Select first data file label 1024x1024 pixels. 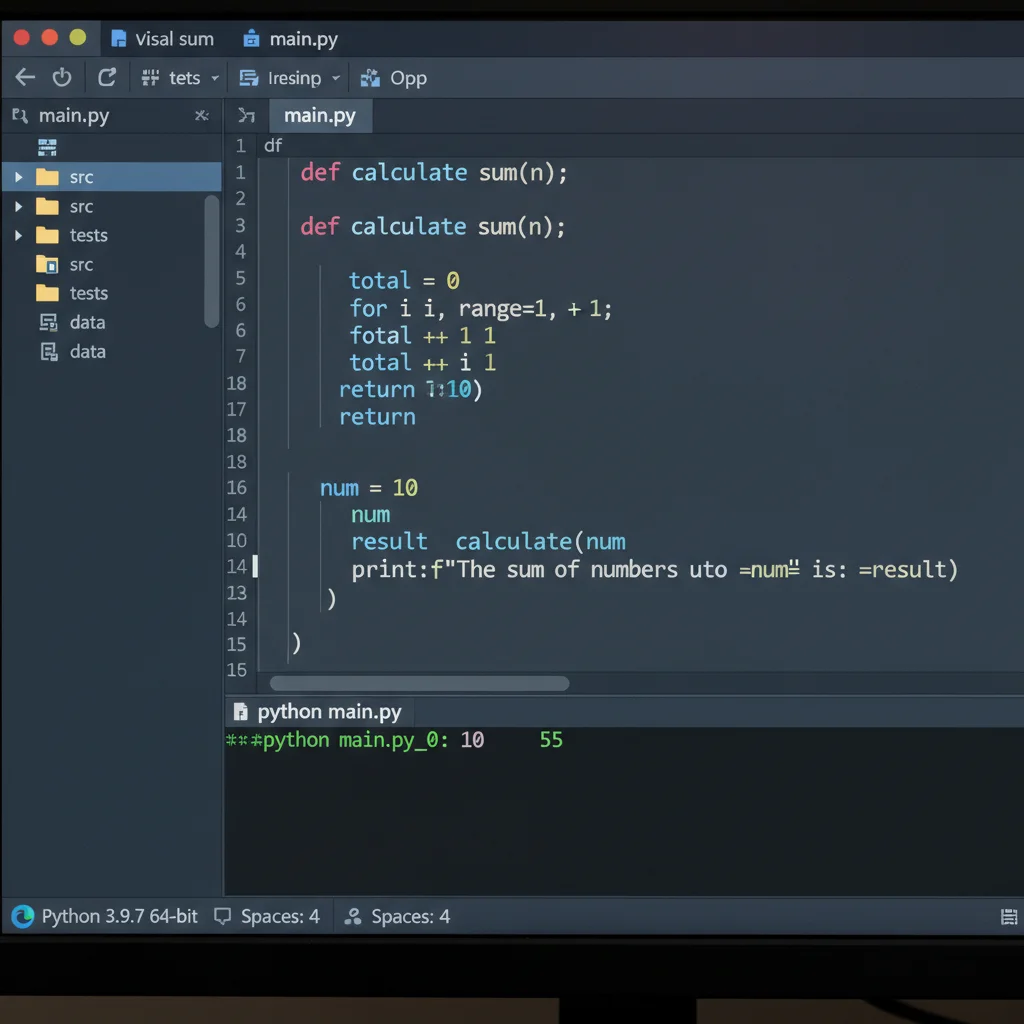coord(88,323)
